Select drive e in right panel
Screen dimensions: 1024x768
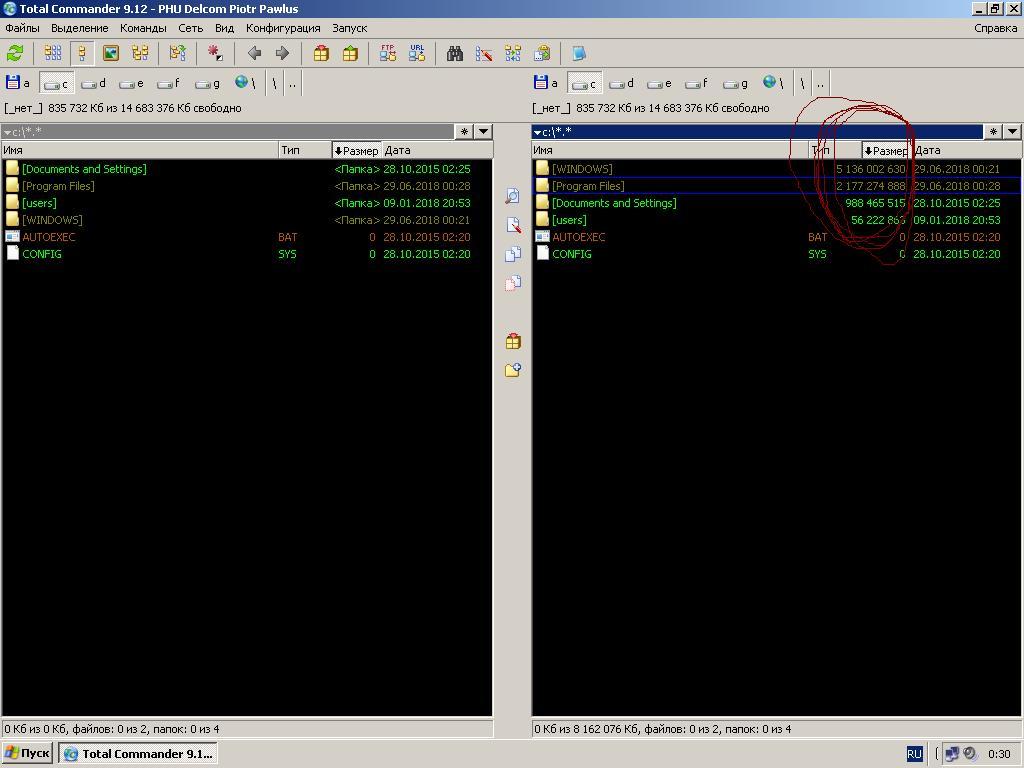tap(659, 84)
